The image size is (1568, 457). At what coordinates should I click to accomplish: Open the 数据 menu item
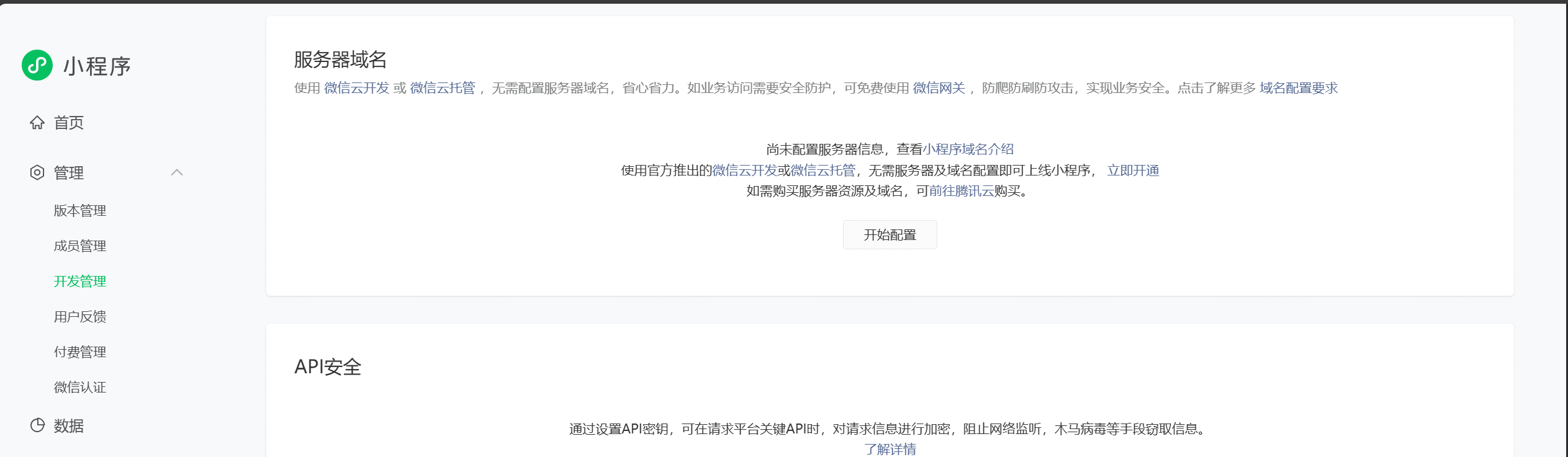click(x=69, y=426)
